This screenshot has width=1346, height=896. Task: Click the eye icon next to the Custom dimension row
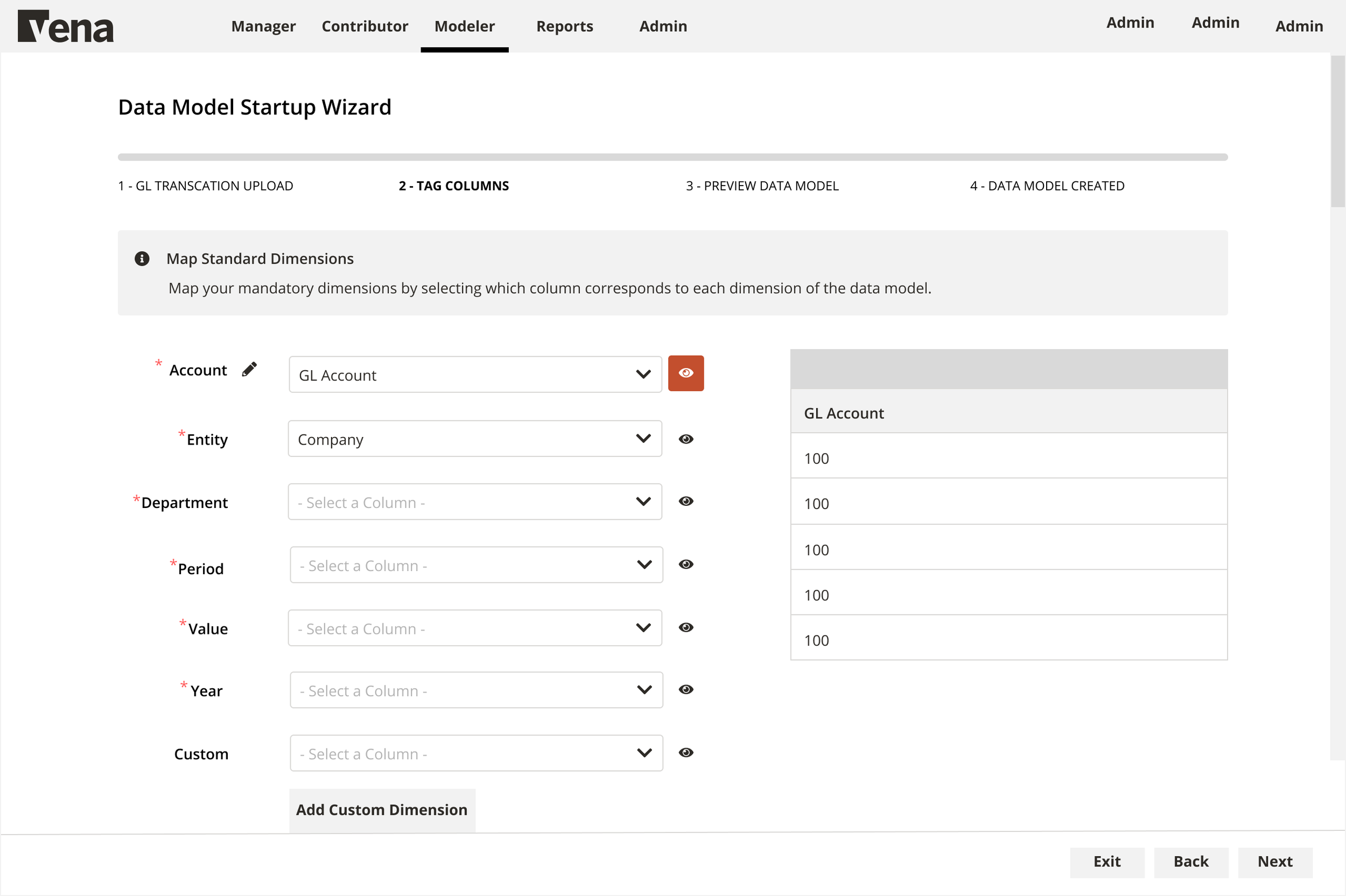coord(686,752)
